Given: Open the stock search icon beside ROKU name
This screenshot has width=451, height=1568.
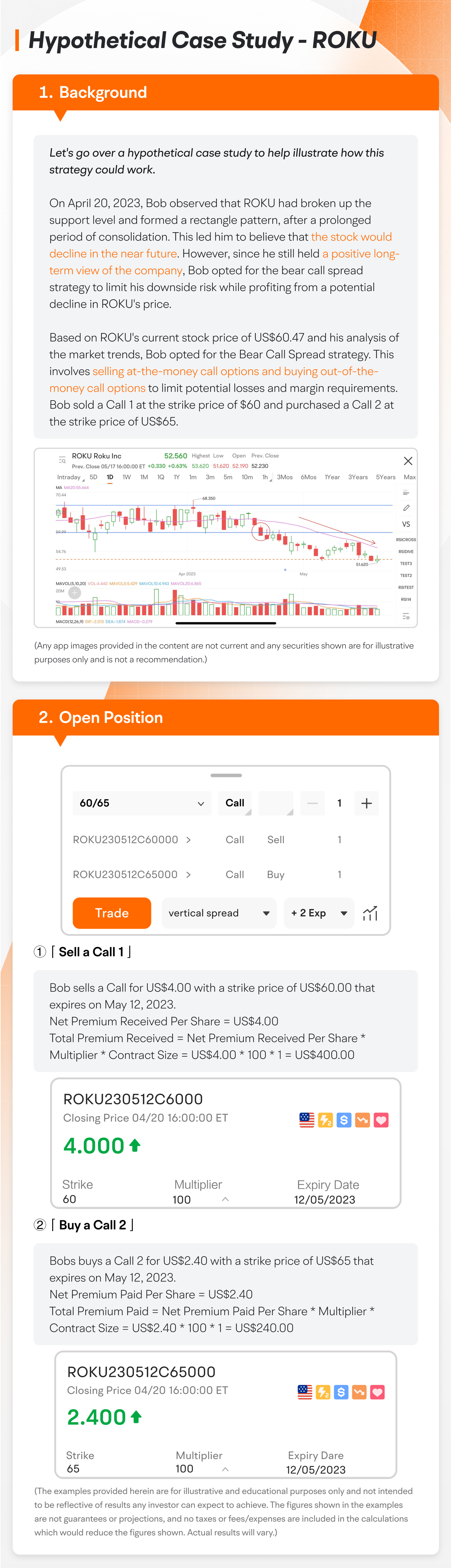Looking at the screenshot, I should point(62,460).
